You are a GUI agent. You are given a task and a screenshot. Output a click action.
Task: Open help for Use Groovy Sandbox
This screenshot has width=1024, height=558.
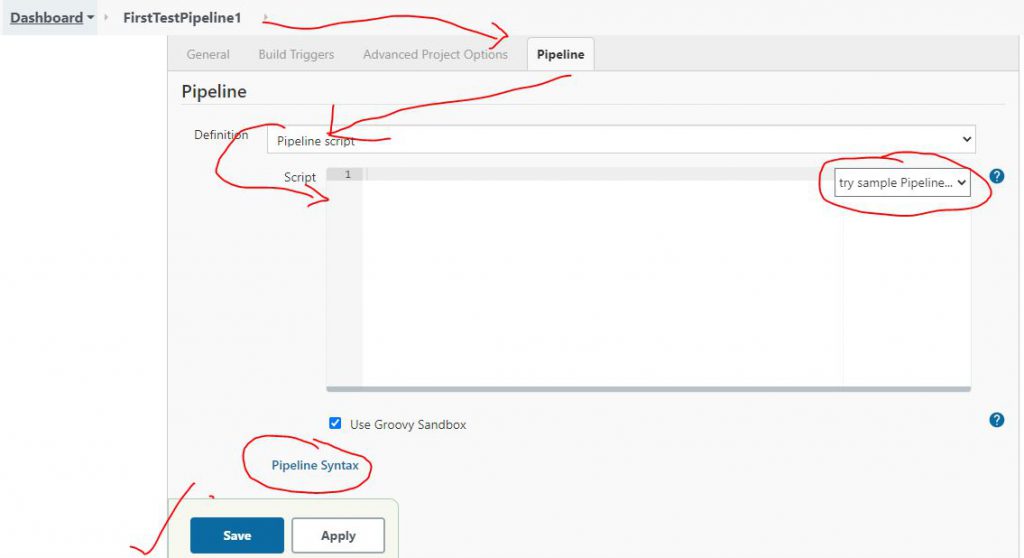pos(996,420)
